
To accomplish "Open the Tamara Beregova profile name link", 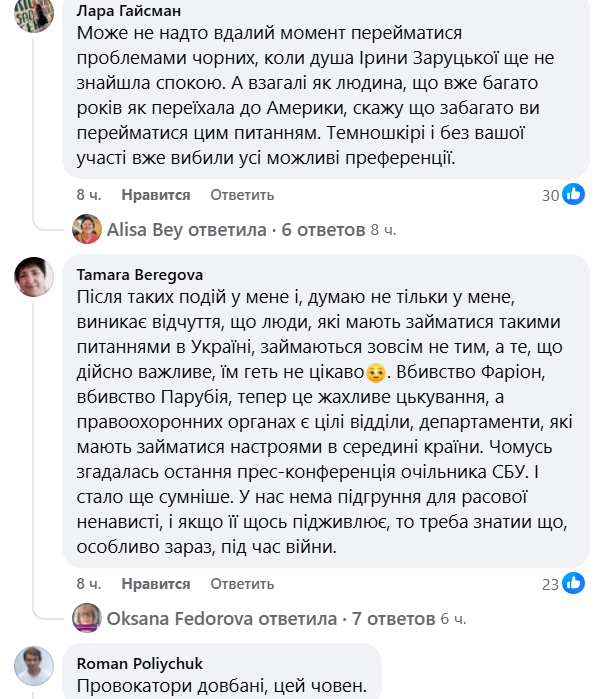I will coord(142,273).
